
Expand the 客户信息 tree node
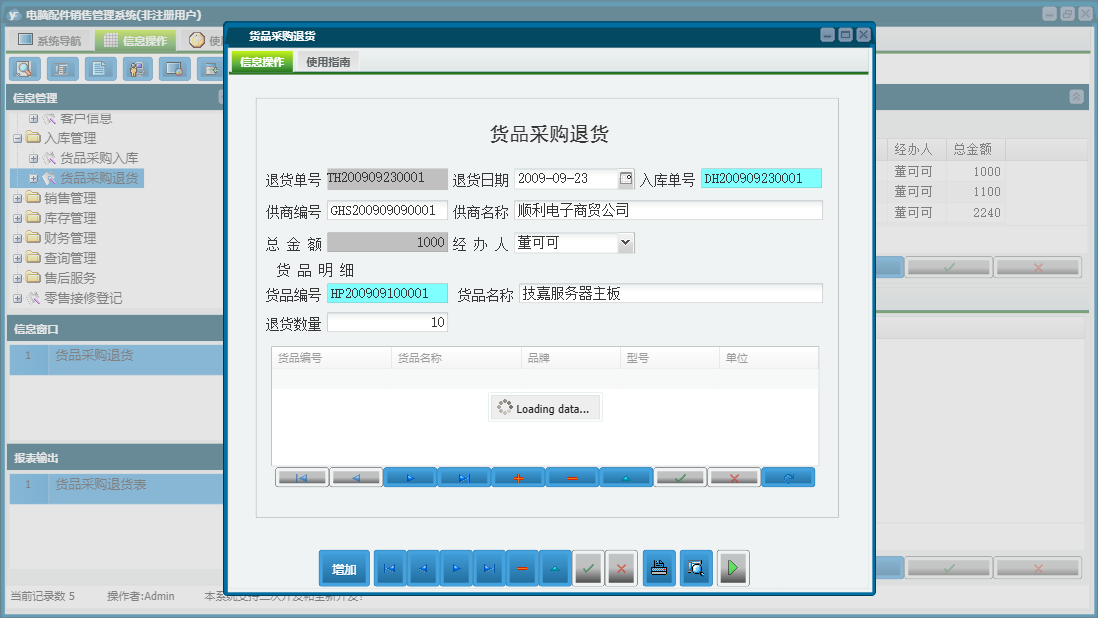33,119
